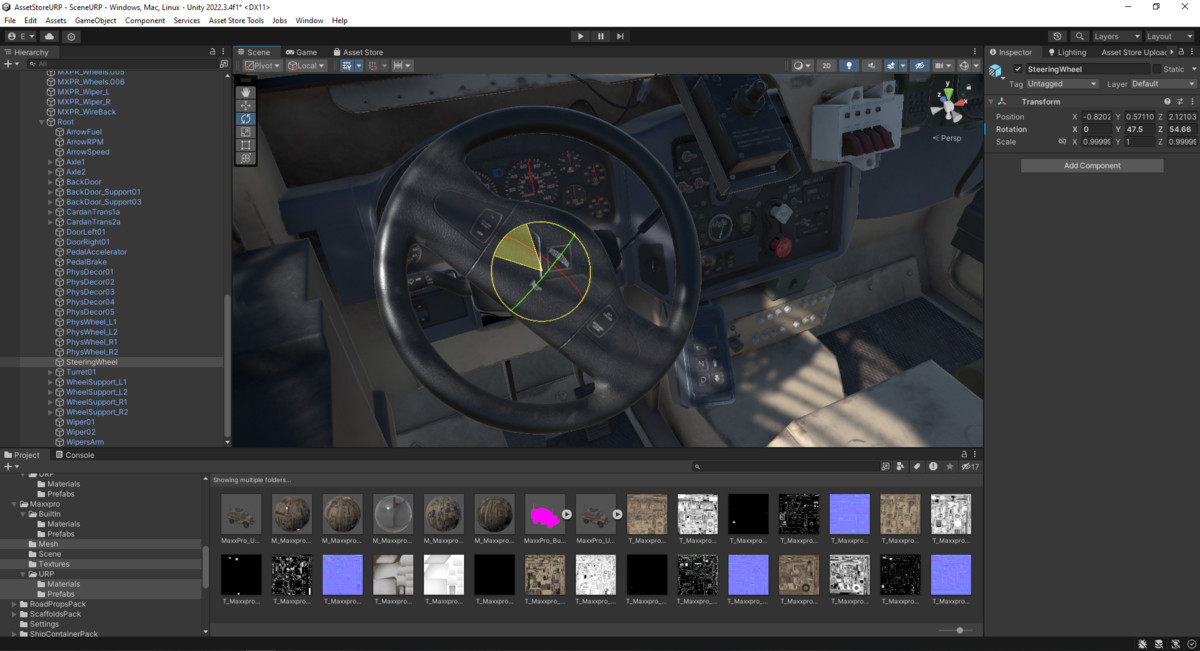The image size is (1200, 651).
Task: Open the Tag dropdown showing Untagged
Action: pyautogui.click(x=1062, y=84)
